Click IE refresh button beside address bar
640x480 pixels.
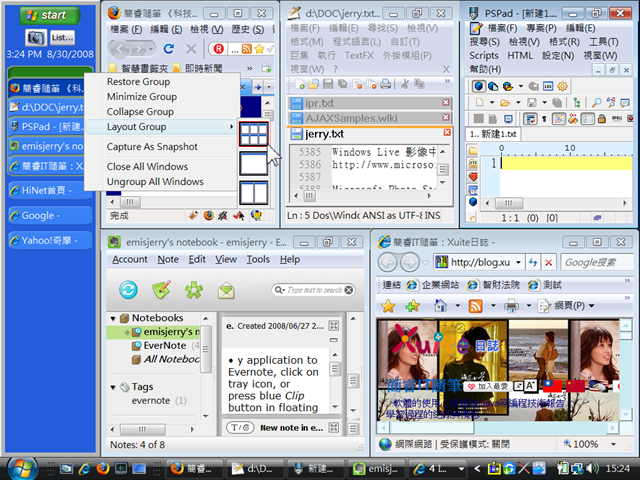coord(533,262)
